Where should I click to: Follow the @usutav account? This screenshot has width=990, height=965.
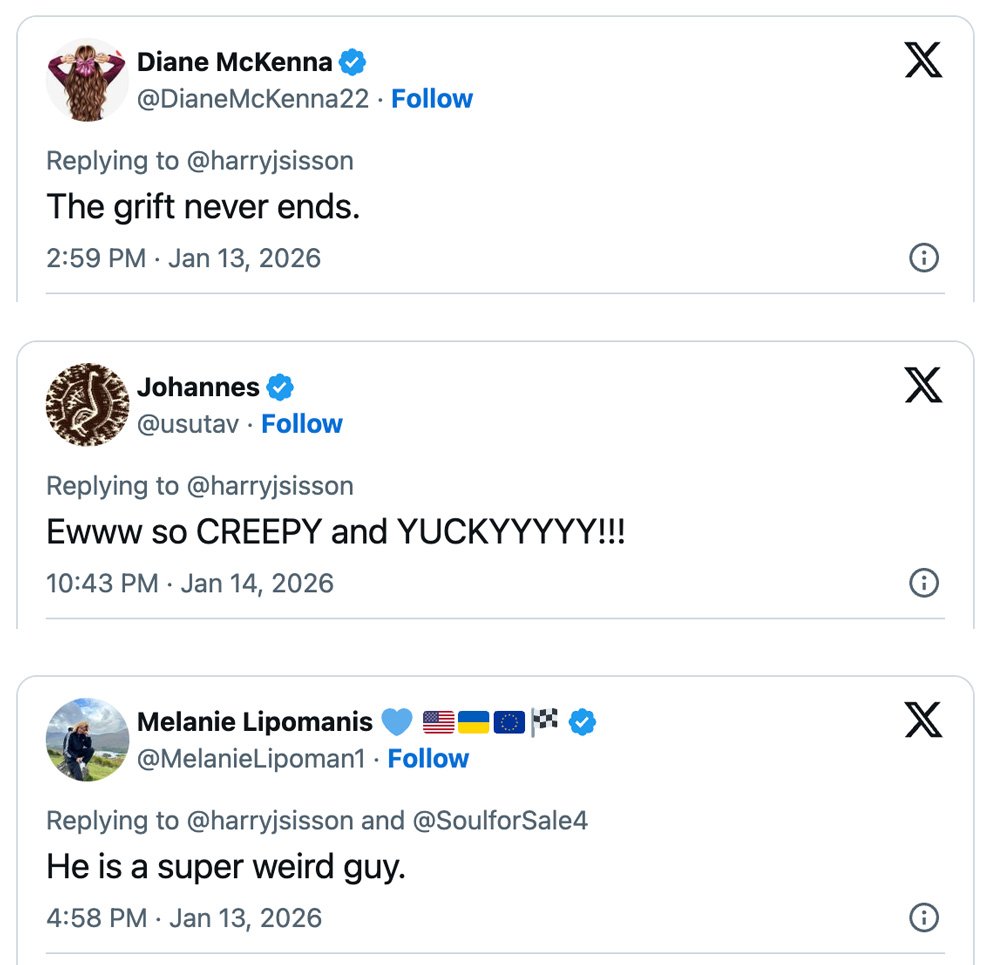302,424
